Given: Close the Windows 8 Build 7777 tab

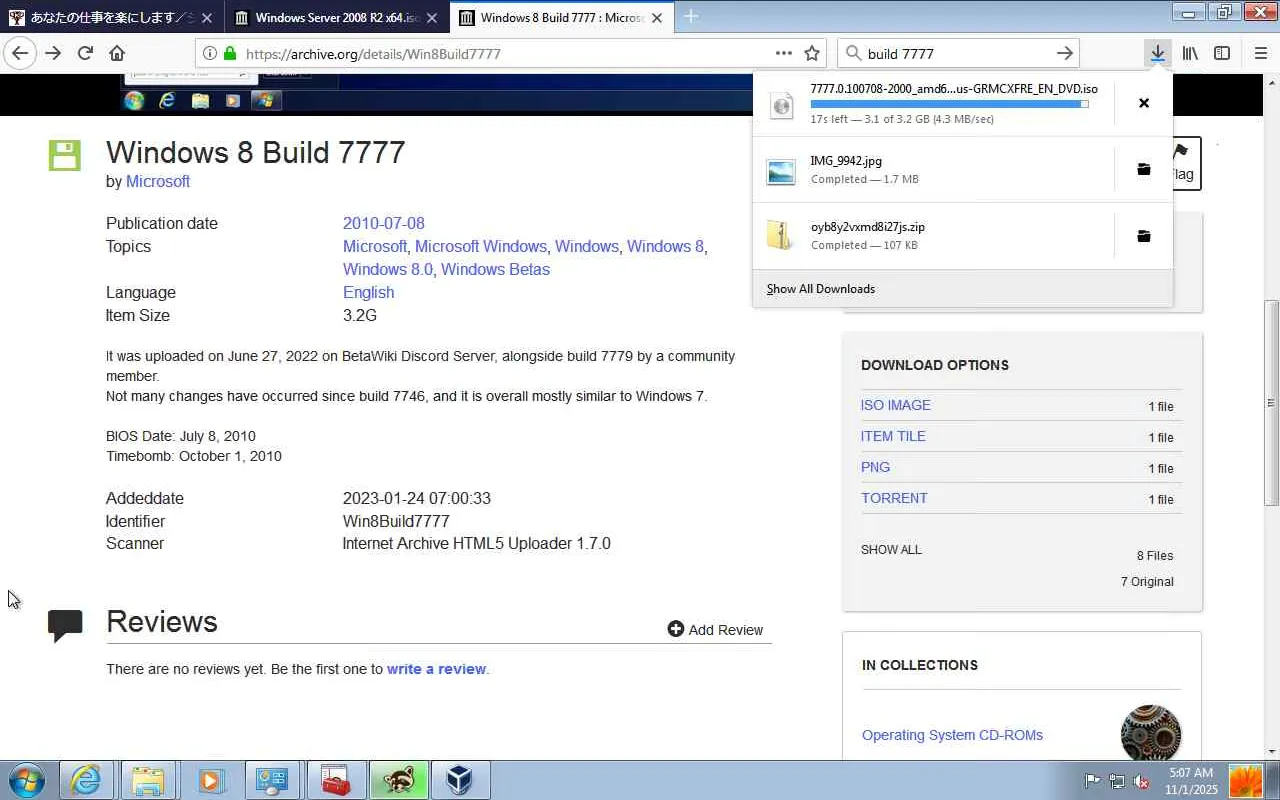Looking at the screenshot, I should click(657, 17).
